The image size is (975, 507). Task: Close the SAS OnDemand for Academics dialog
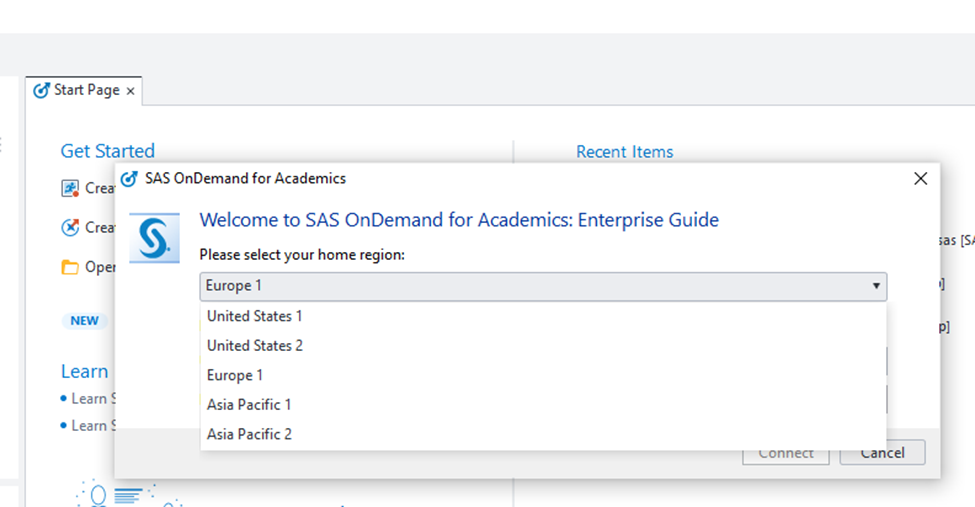(x=921, y=178)
